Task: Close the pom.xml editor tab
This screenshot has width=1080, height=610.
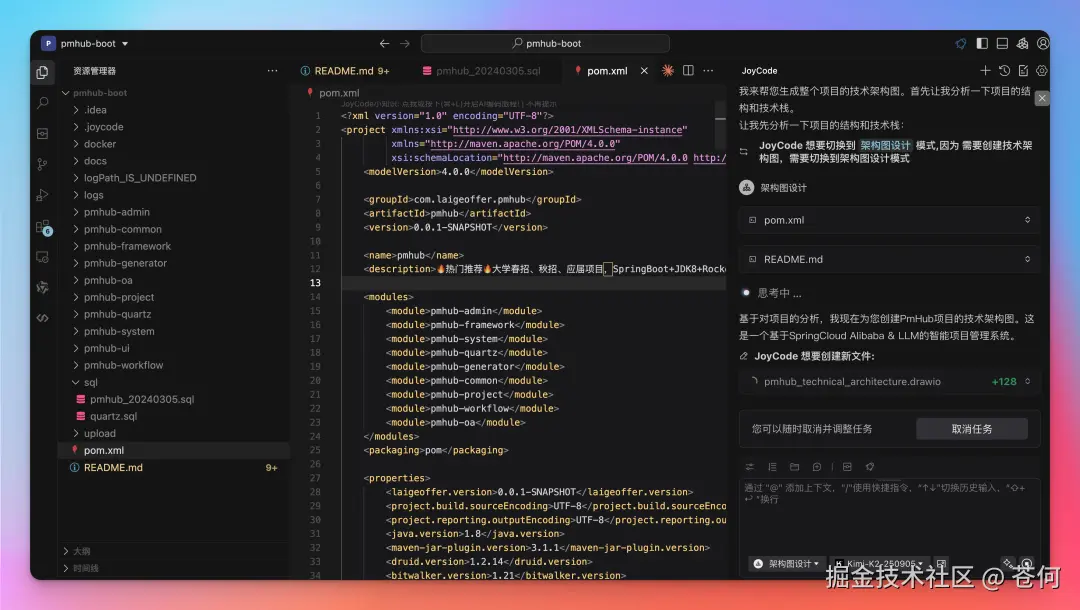Action: pos(644,71)
